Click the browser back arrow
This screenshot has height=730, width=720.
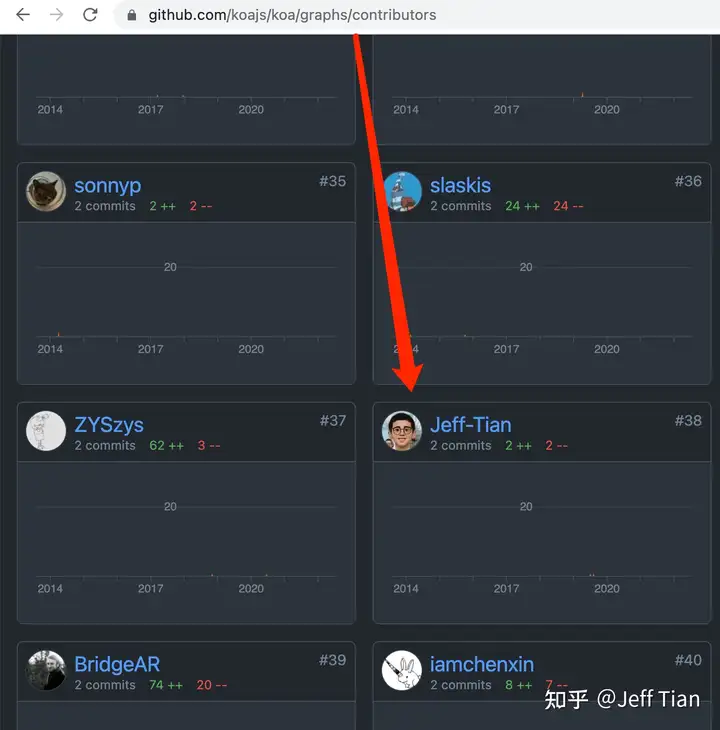23,15
